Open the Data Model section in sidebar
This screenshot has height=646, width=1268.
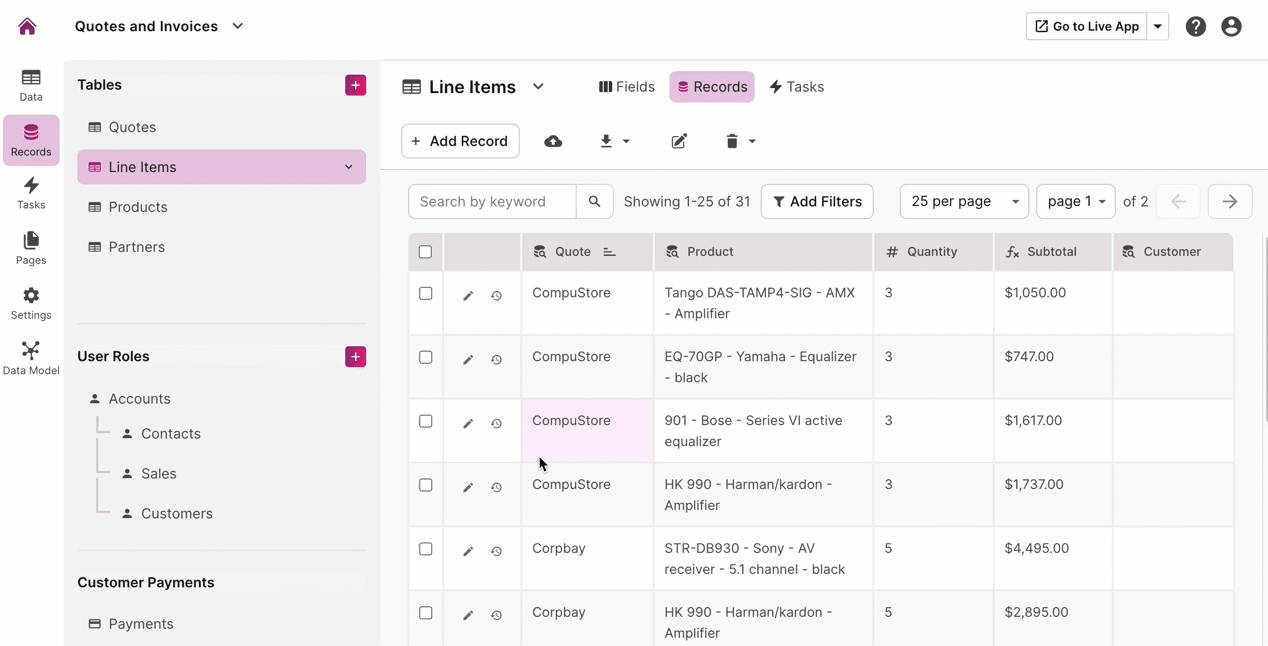(31, 357)
